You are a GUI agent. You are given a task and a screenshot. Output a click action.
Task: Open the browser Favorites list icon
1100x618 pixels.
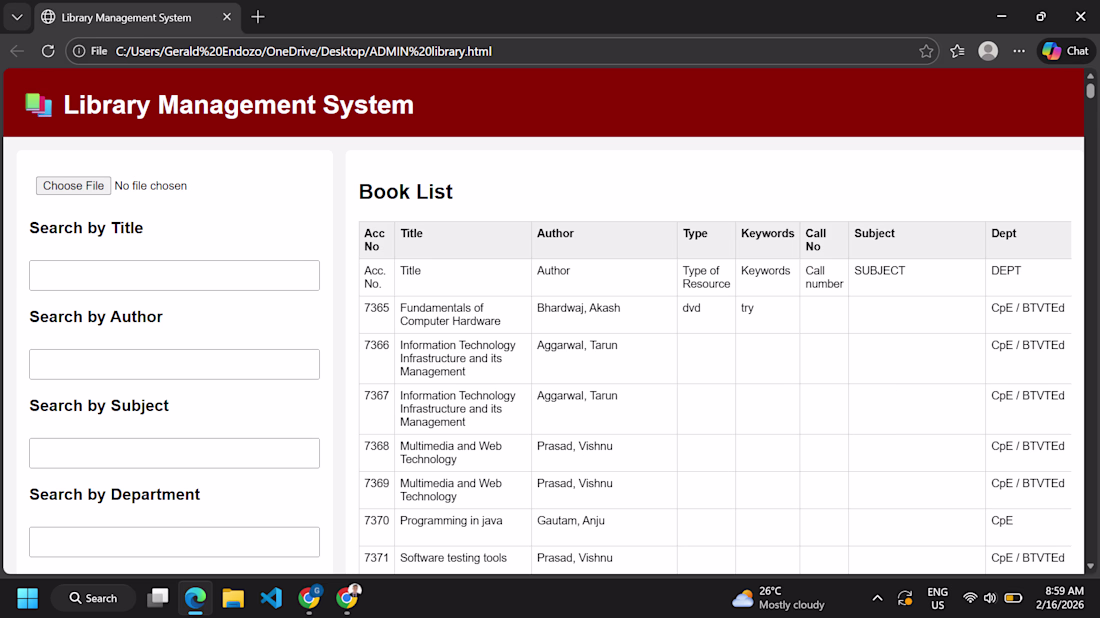[957, 51]
